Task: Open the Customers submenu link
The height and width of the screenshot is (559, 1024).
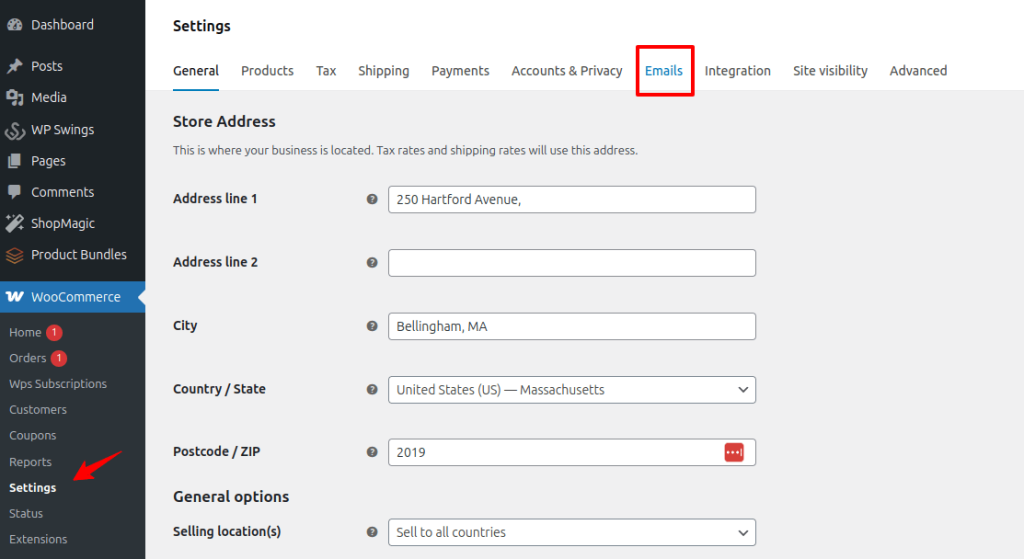Action: [38, 409]
